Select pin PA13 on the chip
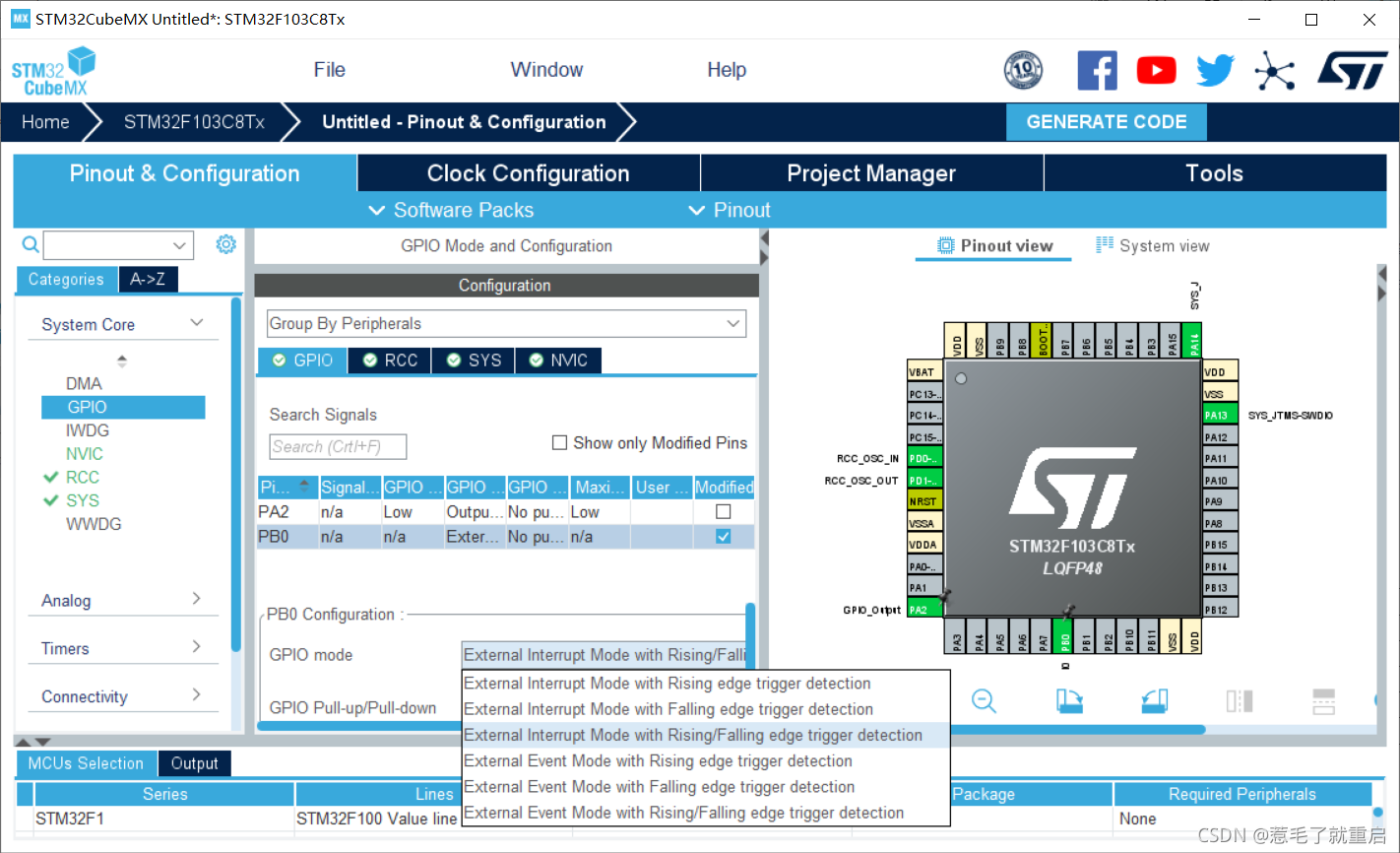 pyautogui.click(x=1221, y=416)
